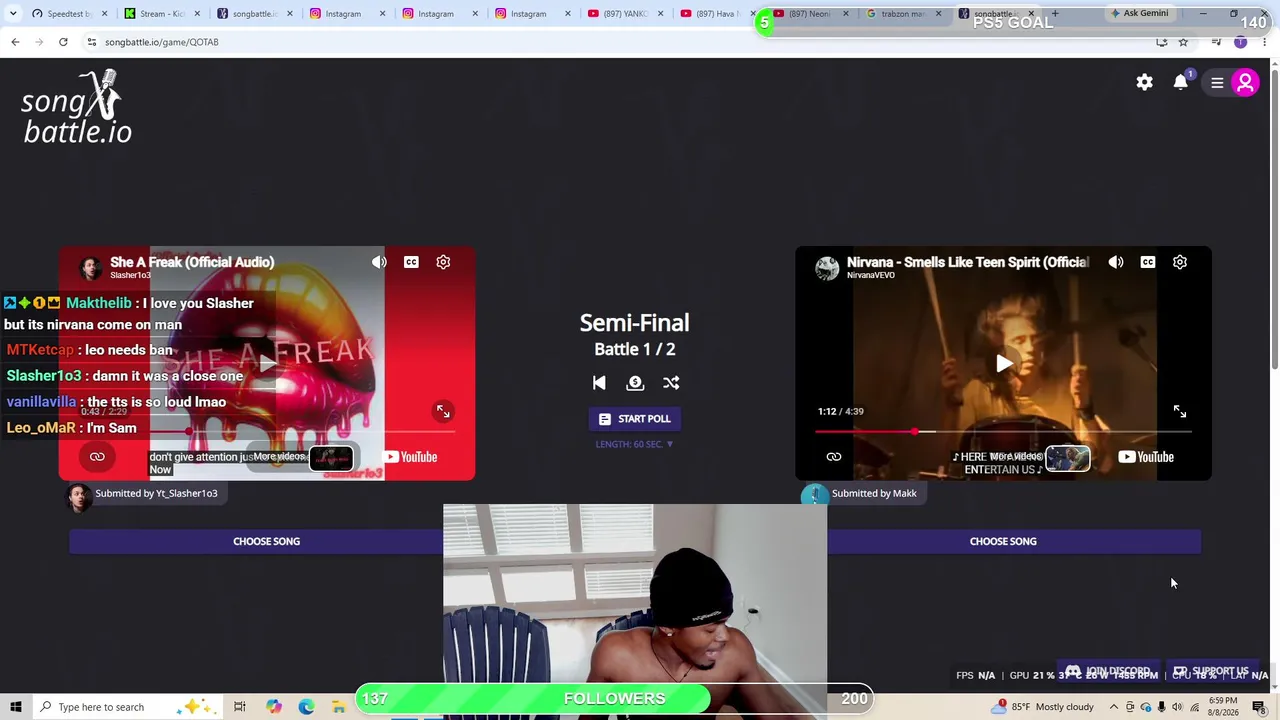Image resolution: width=1280 pixels, height=720 pixels.
Task: Open the notifications bell
Action: [x=1181, y=83]
